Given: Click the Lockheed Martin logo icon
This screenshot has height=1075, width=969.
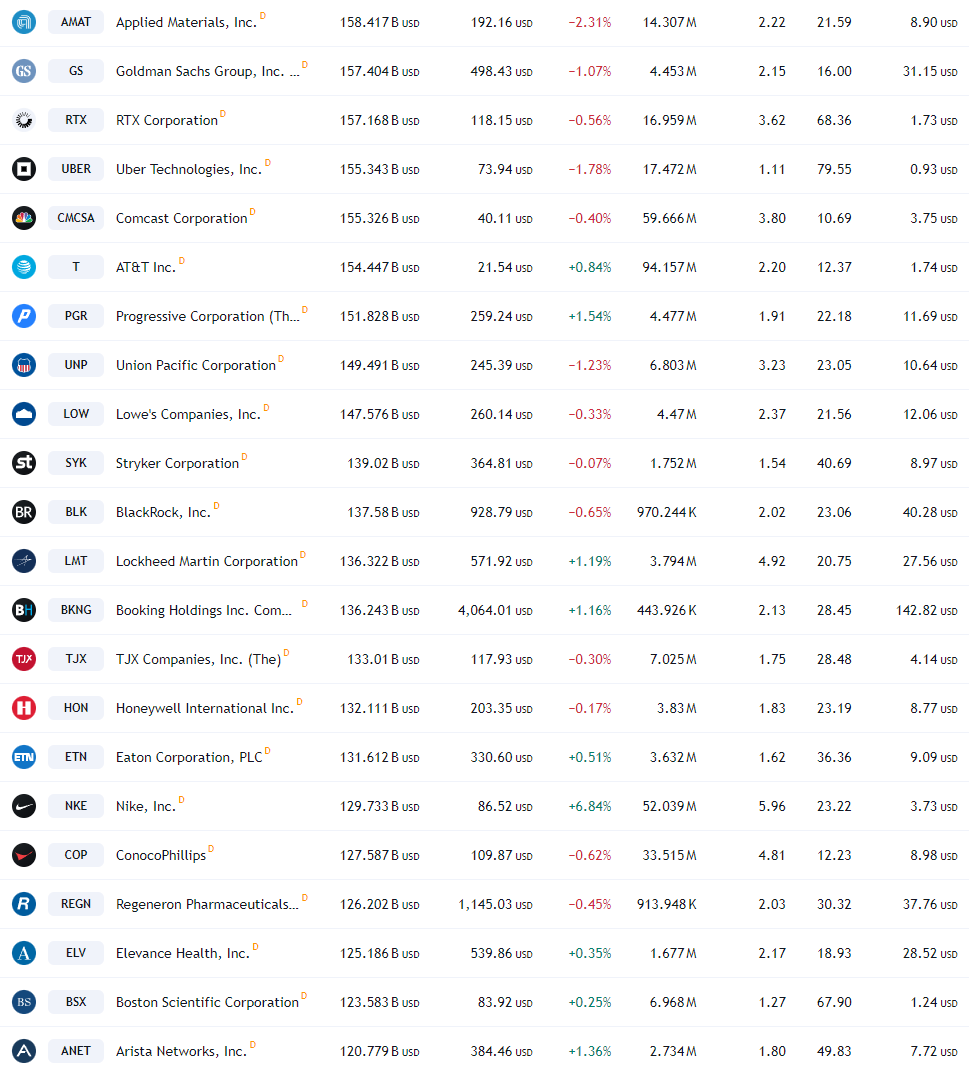Looking at the screenshot, I should coord(24,561).
